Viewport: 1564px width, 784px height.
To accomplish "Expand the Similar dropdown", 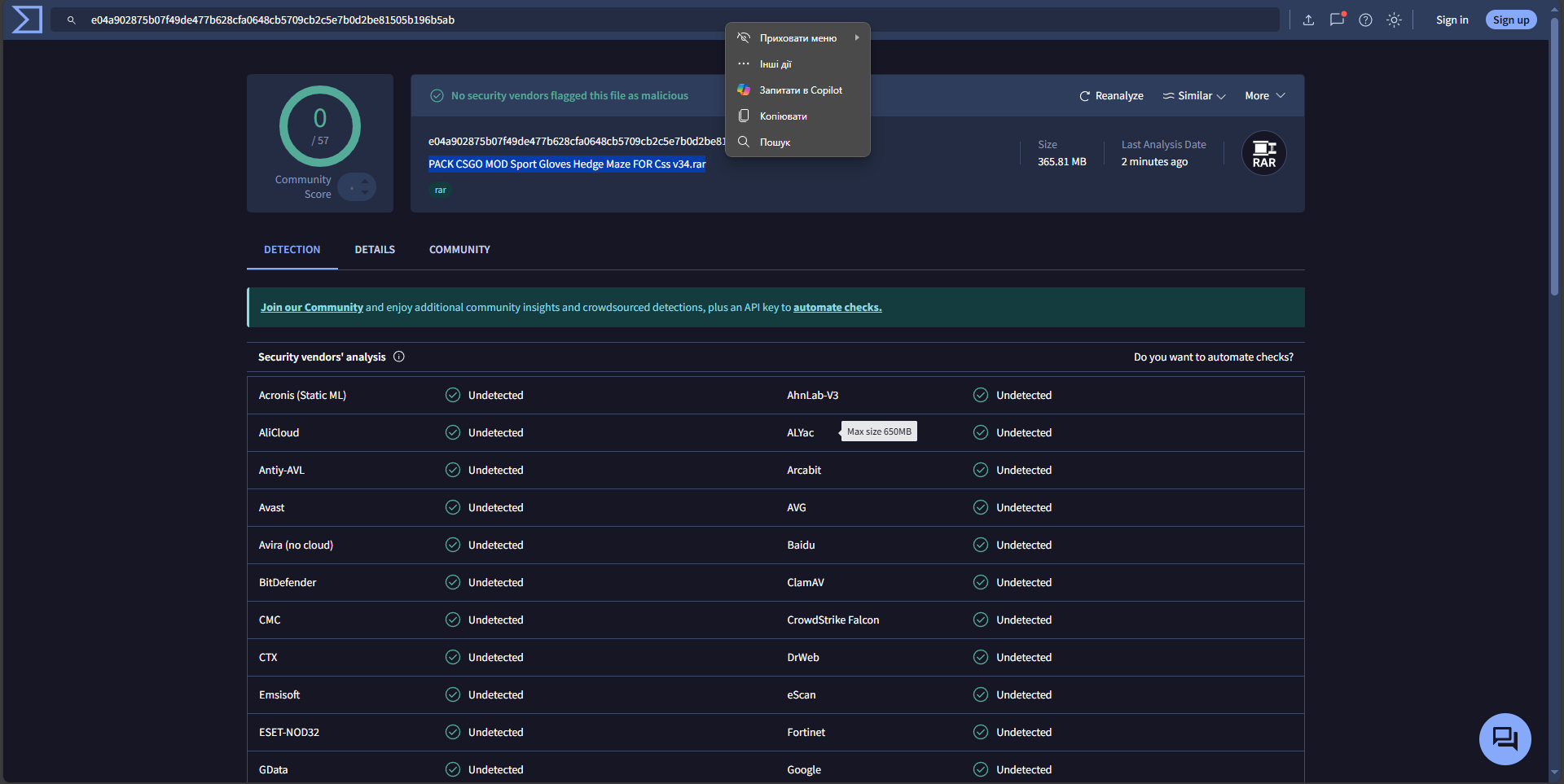I will click(x=1194, y=96).
